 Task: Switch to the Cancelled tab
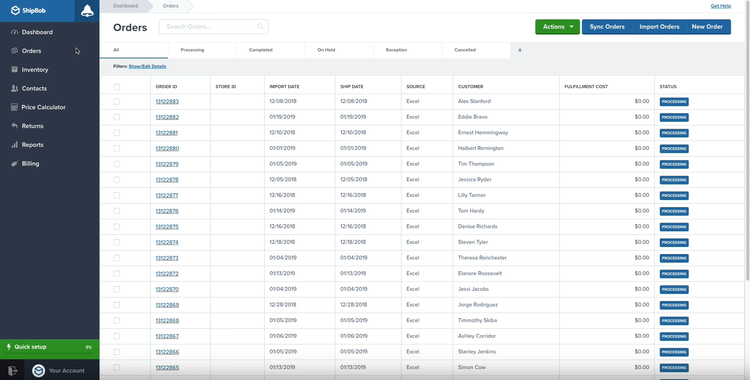(476, 50)
